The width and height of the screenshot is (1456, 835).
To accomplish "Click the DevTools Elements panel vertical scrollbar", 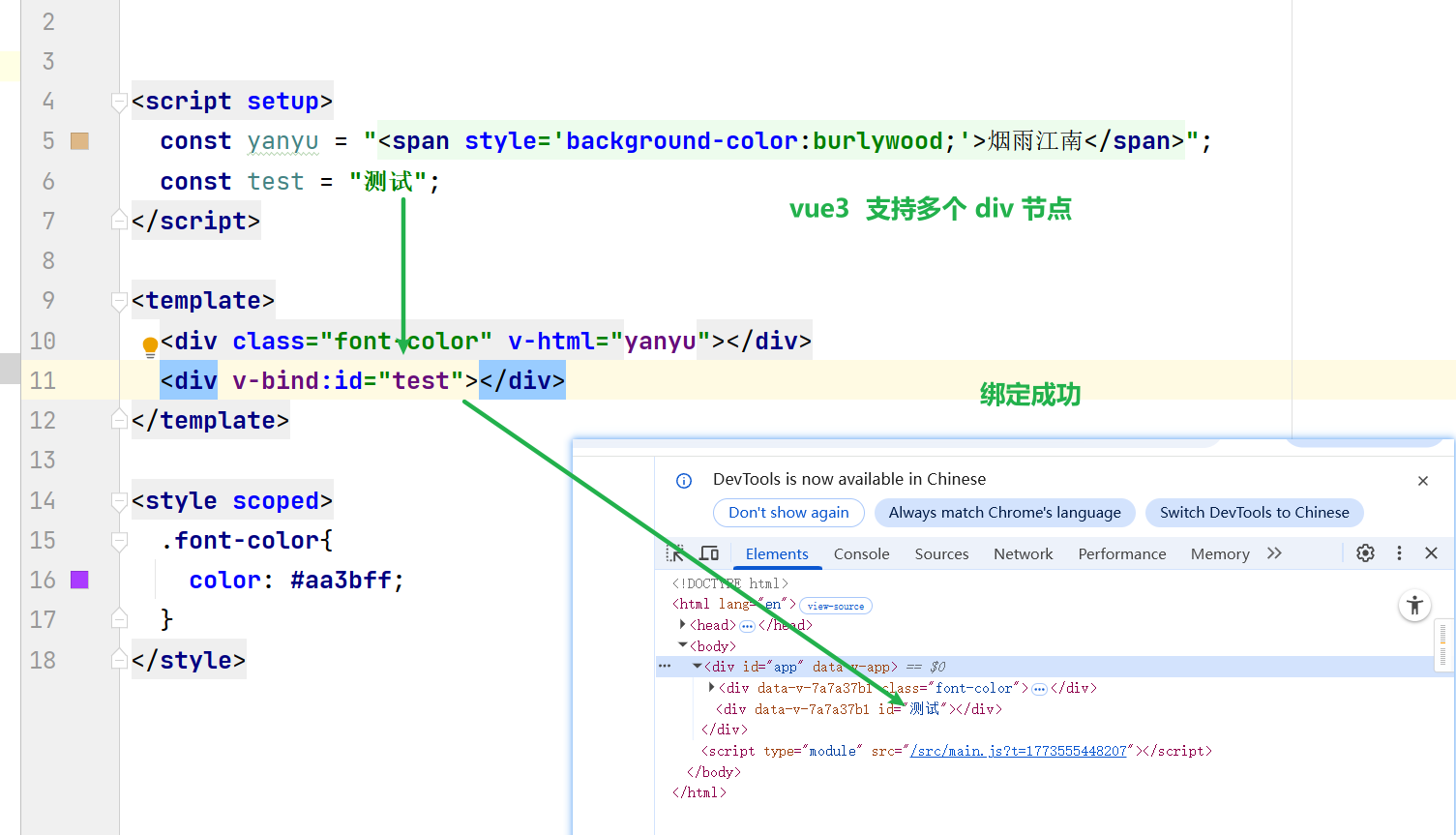I will point(1442,644).
